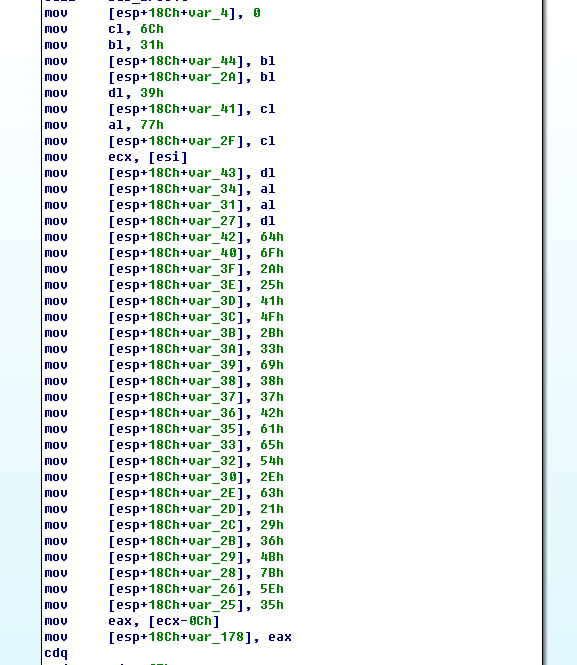Select value 54h on the var_32 line

point(272,461)
